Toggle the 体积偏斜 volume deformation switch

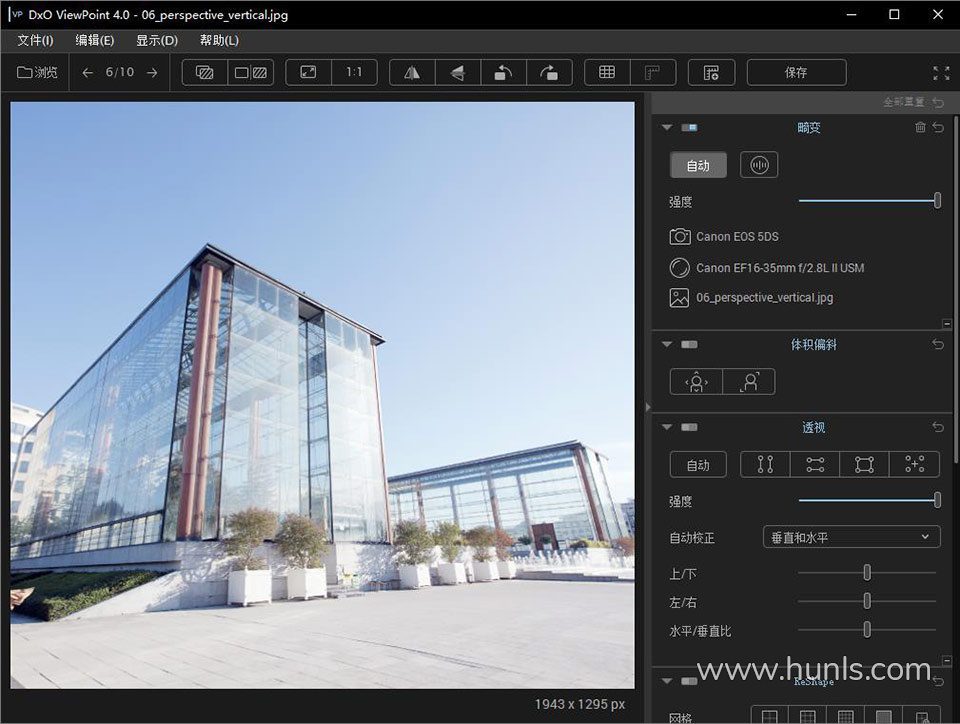[x=689, y=345]
